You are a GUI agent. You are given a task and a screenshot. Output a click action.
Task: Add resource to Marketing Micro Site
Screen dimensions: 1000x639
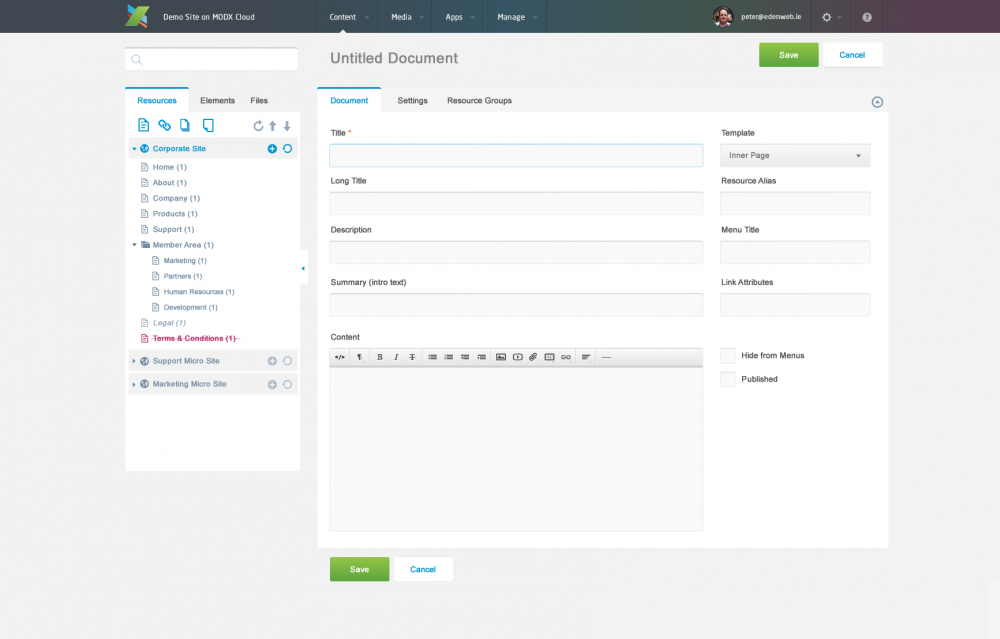272,385
